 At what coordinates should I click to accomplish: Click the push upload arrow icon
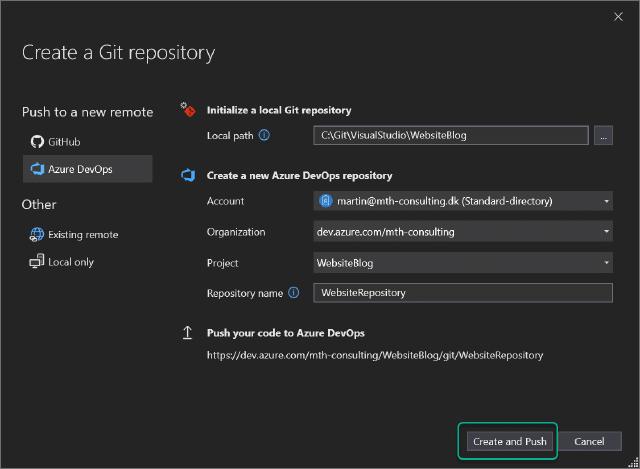tap(186, 333)
